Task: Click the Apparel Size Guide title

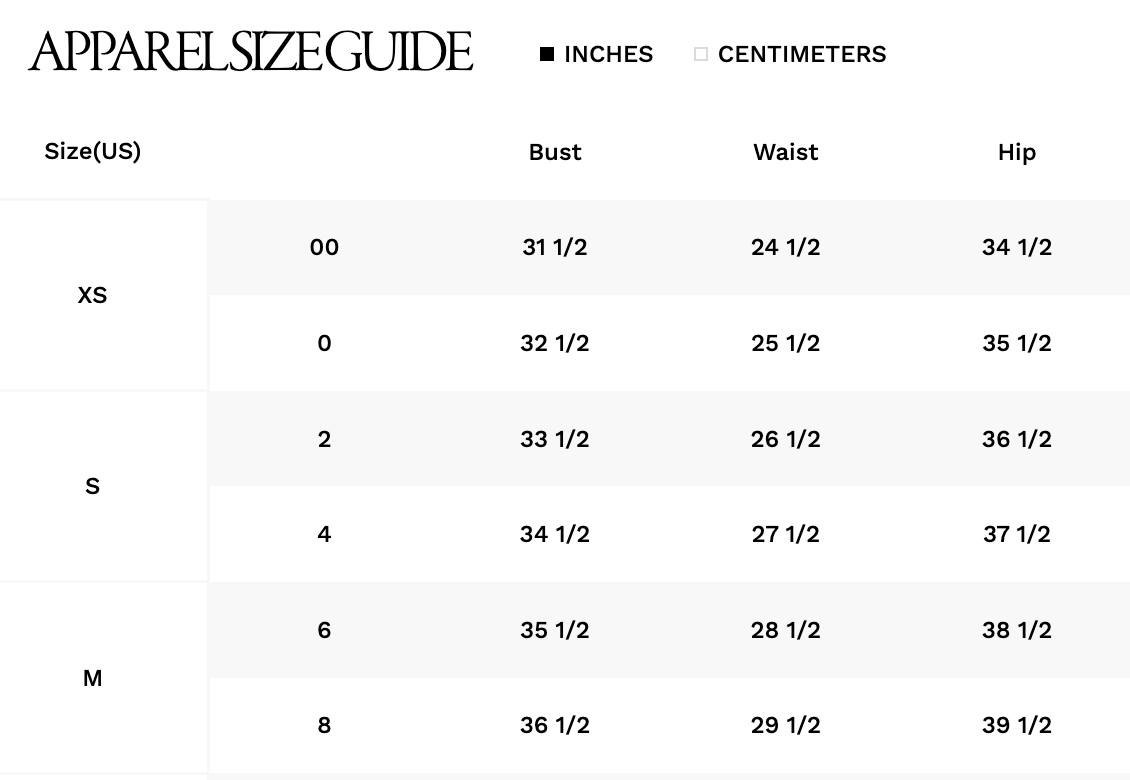Action: 250,52
